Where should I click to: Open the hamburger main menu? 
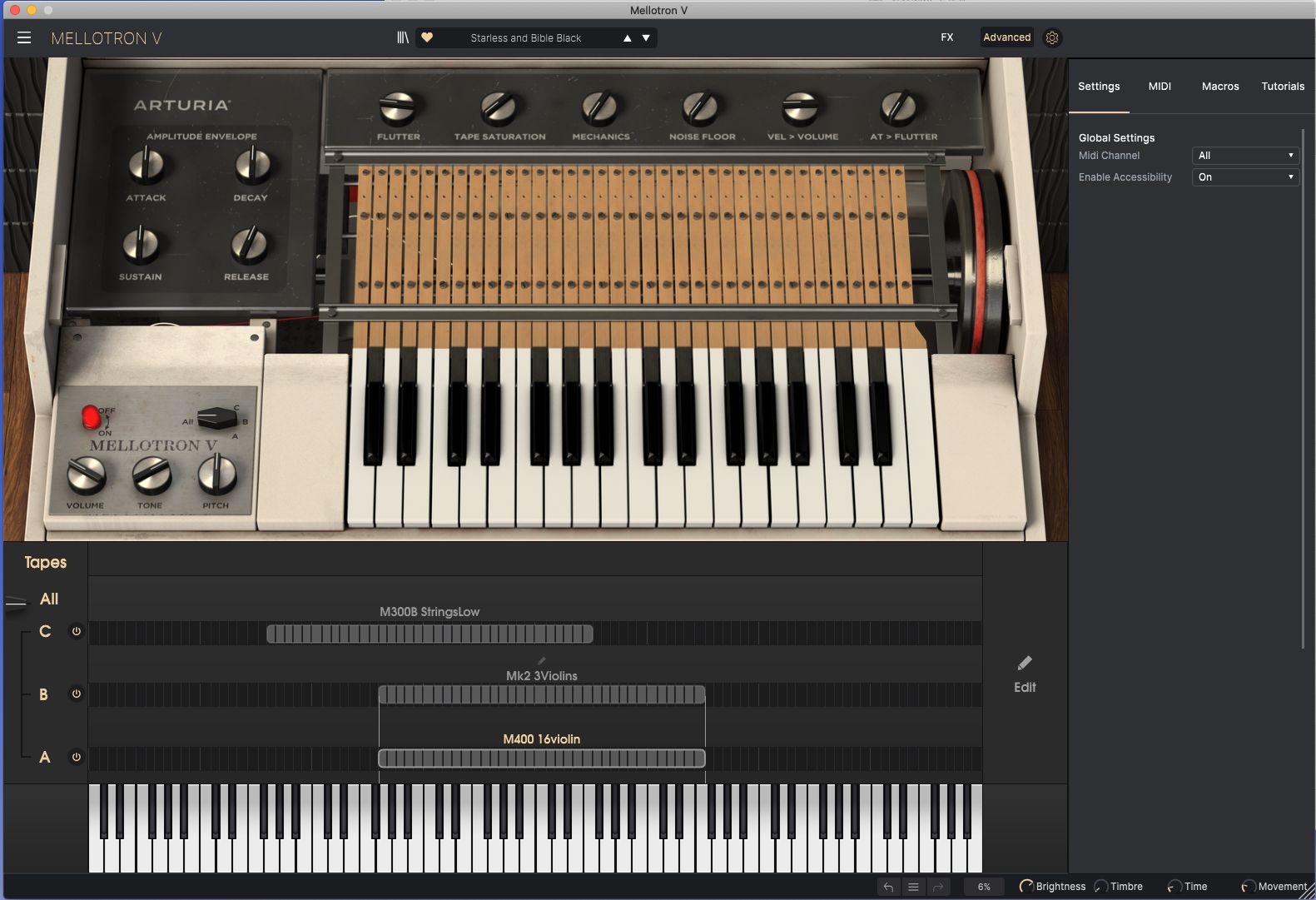pyautogui.click(x=24, y=37)
